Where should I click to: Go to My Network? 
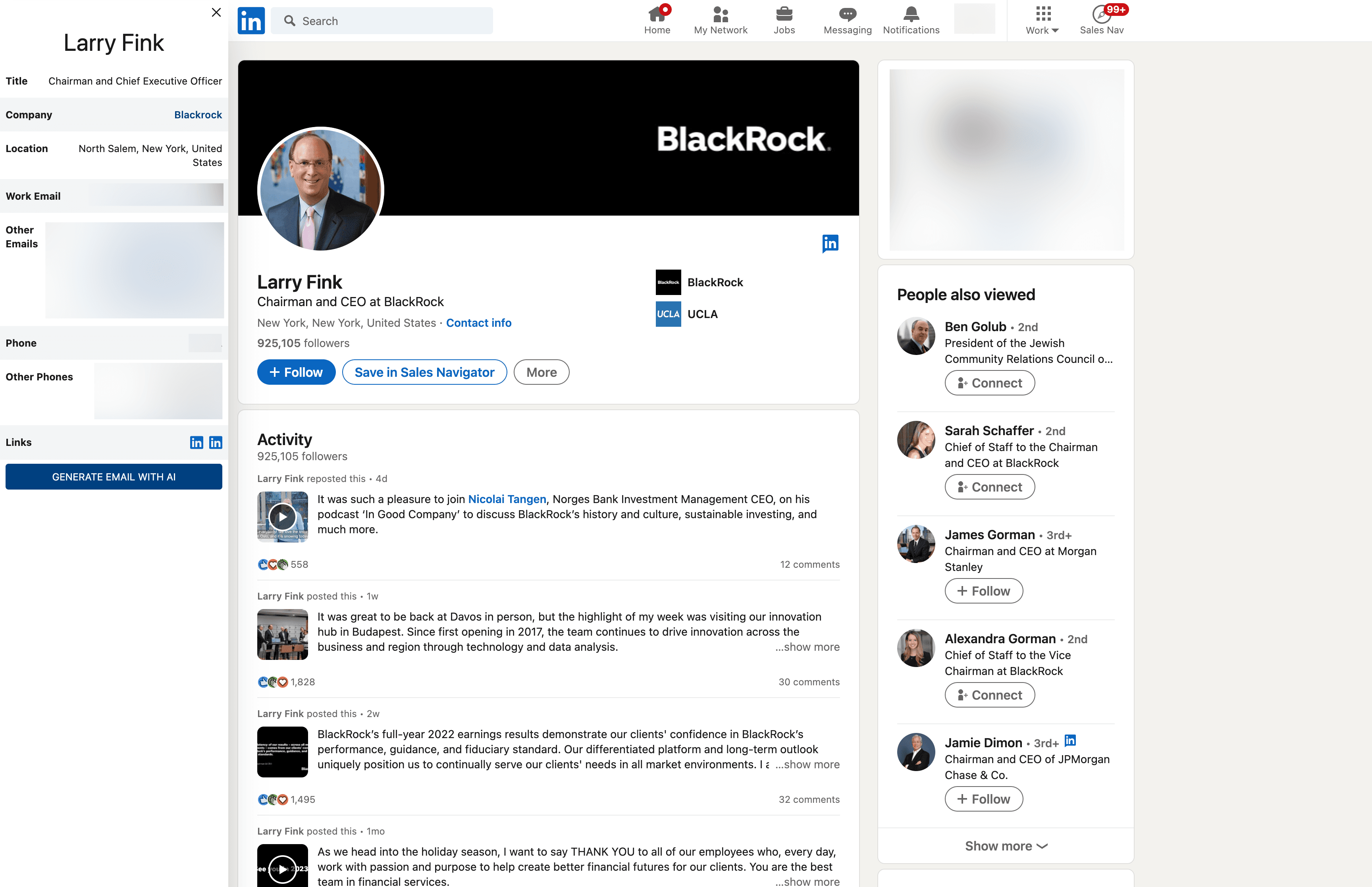point(720,21)
